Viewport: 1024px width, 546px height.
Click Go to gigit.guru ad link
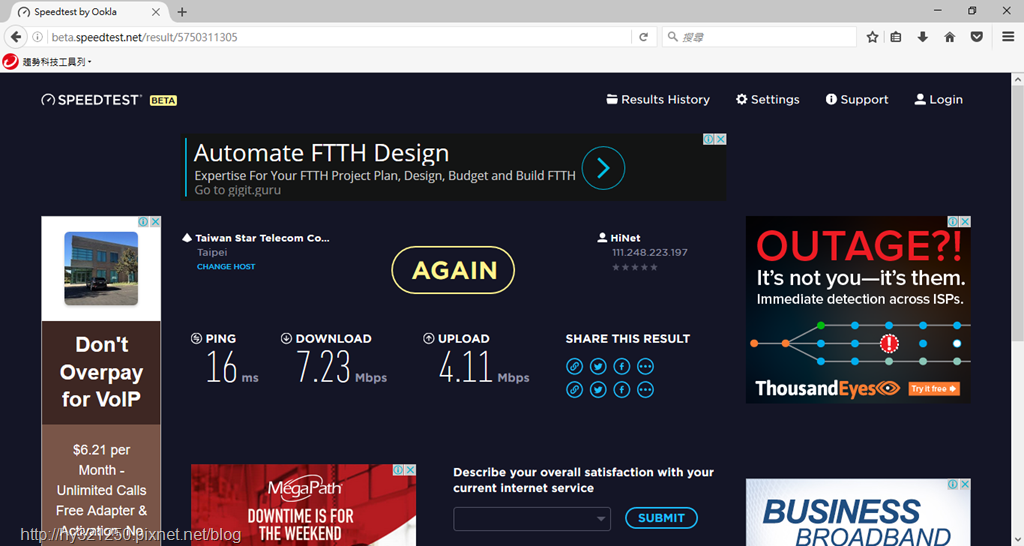[x=238, y=190]
